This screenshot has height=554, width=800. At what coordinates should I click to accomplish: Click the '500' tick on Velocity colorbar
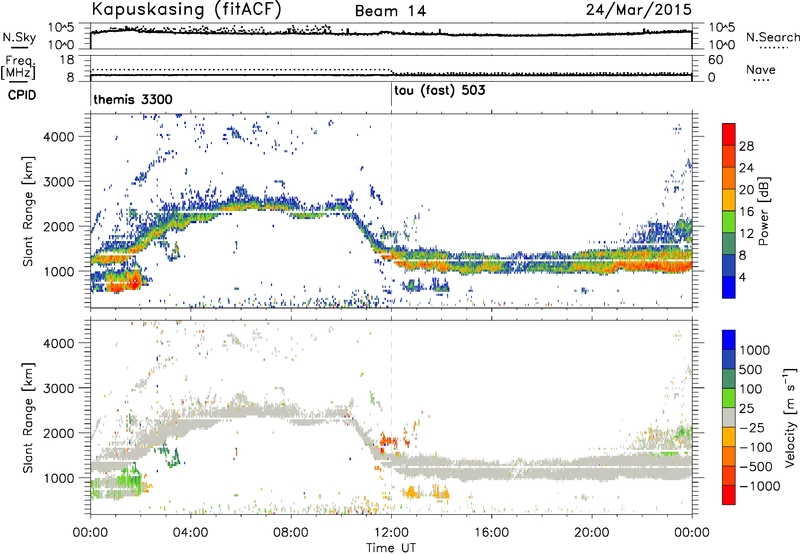(752, 369)
